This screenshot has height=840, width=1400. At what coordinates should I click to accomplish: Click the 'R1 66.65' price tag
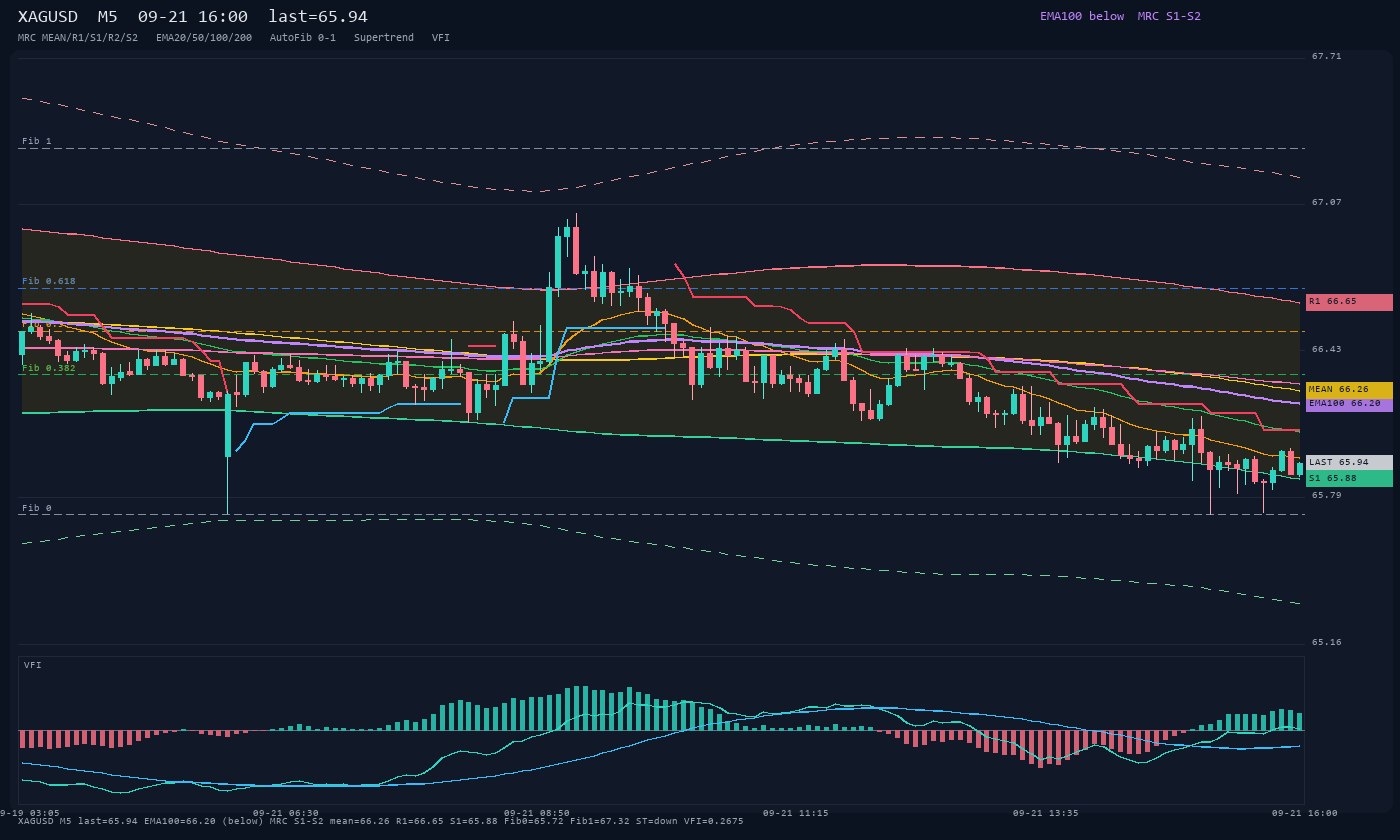pos(1349,302)
